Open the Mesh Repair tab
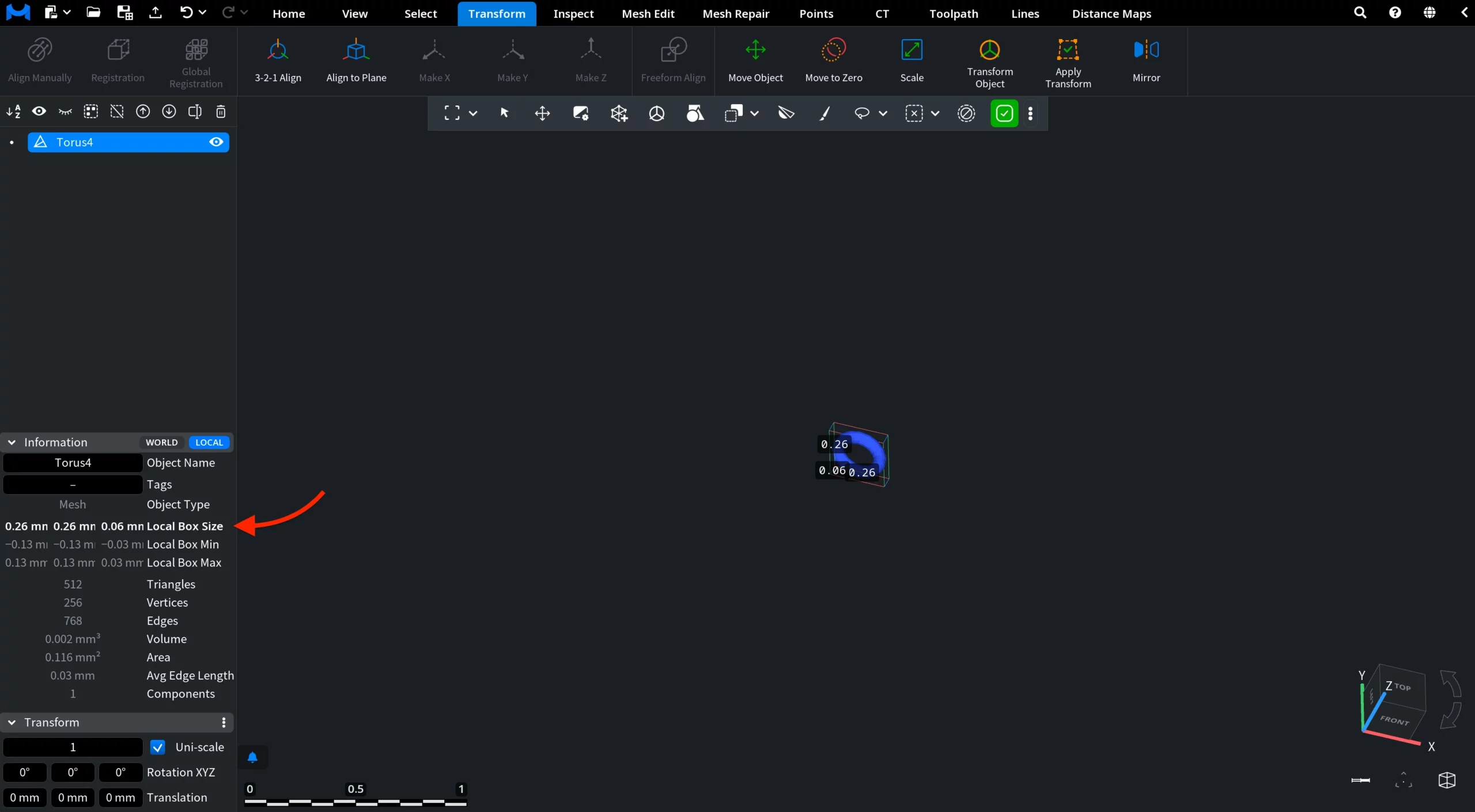The height and width of the screenshot is (812, 1475). point(736,13)
